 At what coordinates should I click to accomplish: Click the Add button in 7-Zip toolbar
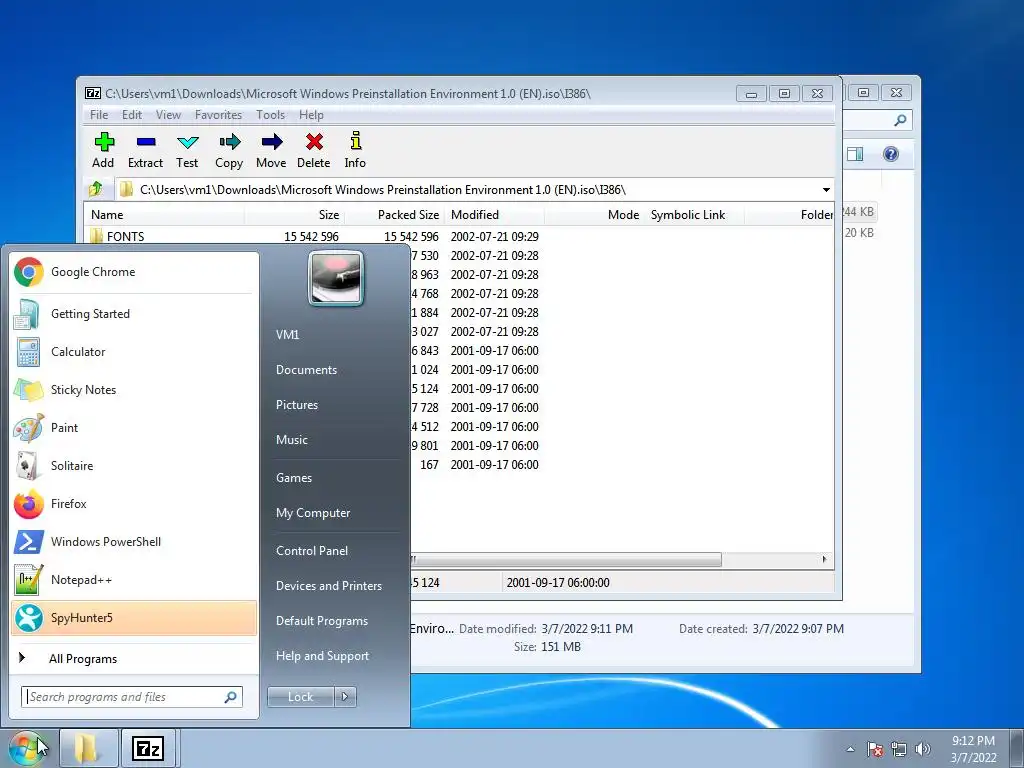tap(103, 150)
